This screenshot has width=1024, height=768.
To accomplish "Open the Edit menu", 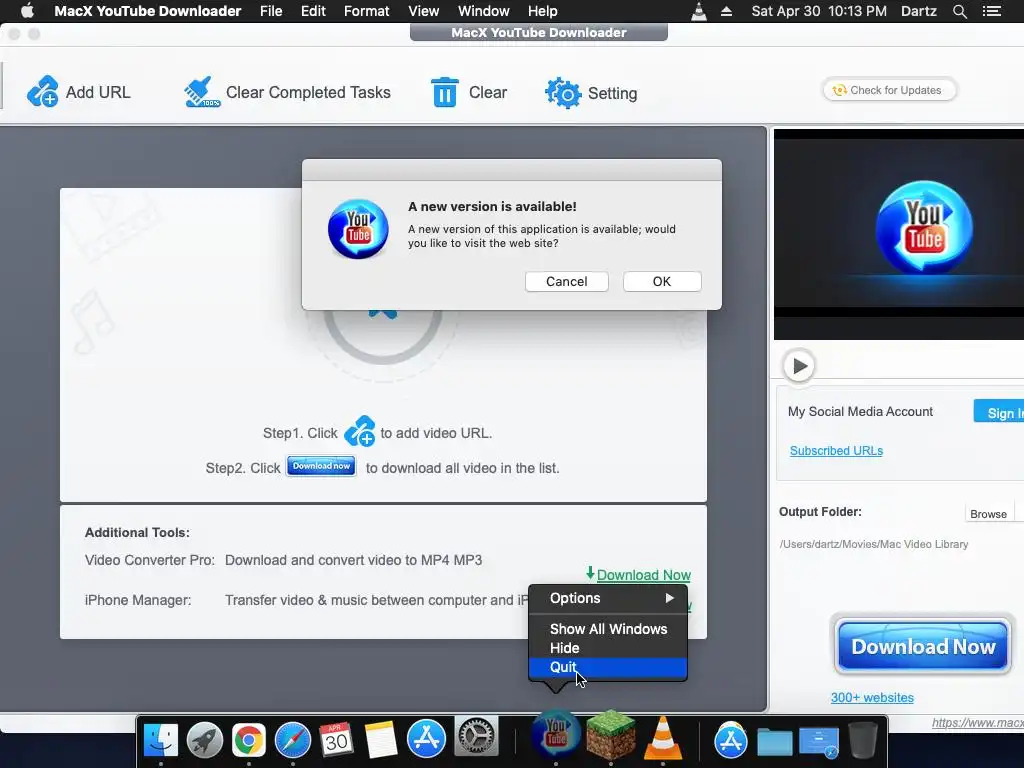I will [x=313, y=11].
